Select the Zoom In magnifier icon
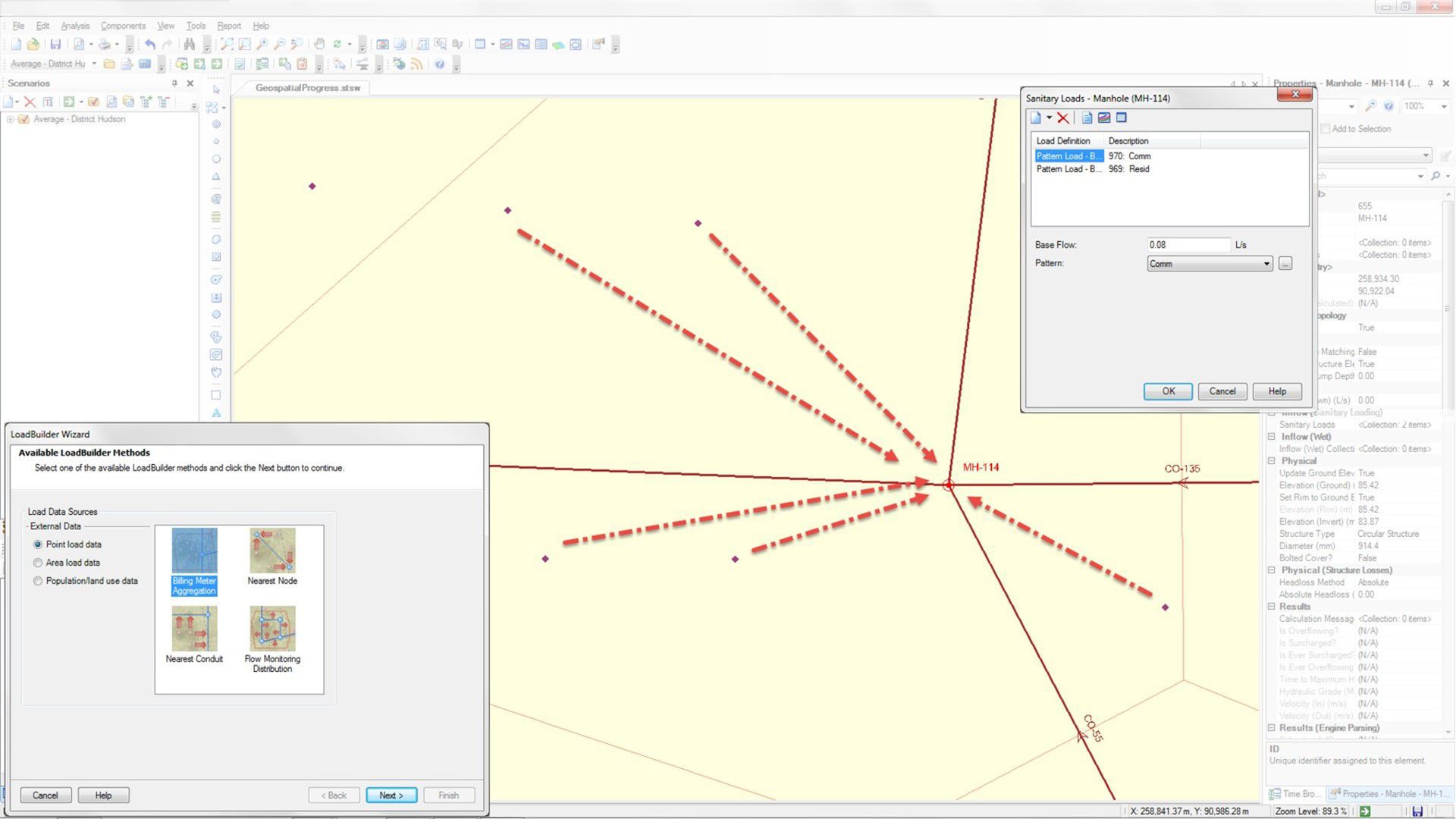The image size is (1456, 819). (x=261, y=43)
